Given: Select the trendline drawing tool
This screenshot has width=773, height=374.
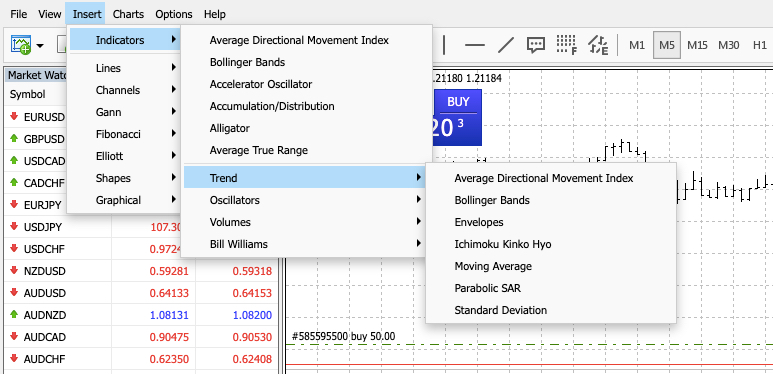Looking at the screenshot, I should pyautogui.click(x=505, y=45).
